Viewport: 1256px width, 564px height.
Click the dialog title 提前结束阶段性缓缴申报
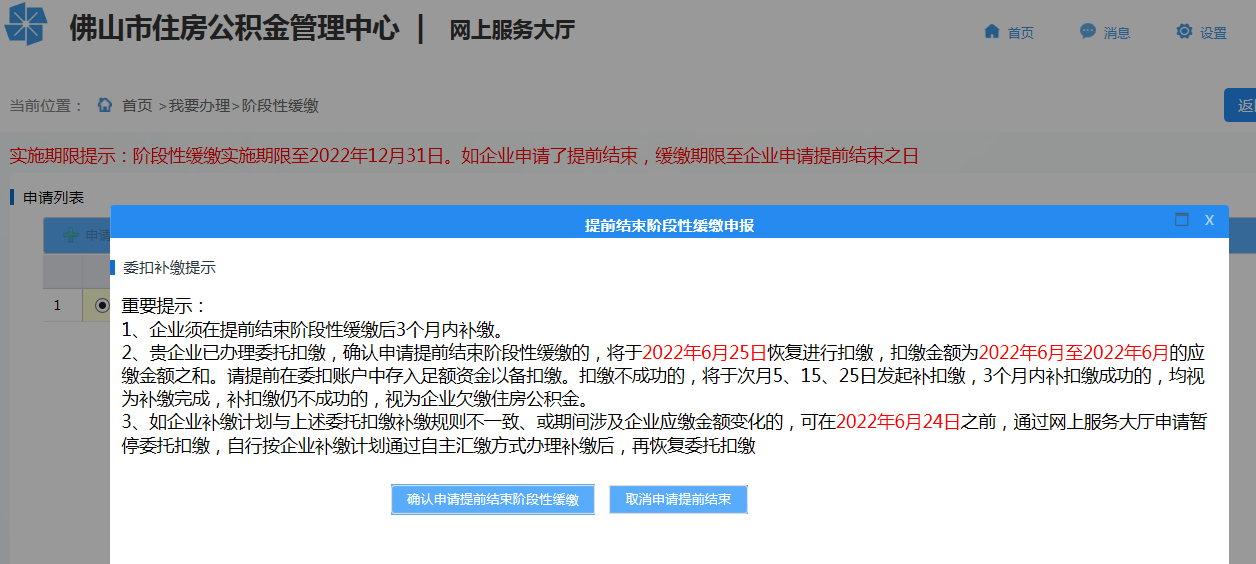pos(669,226)
